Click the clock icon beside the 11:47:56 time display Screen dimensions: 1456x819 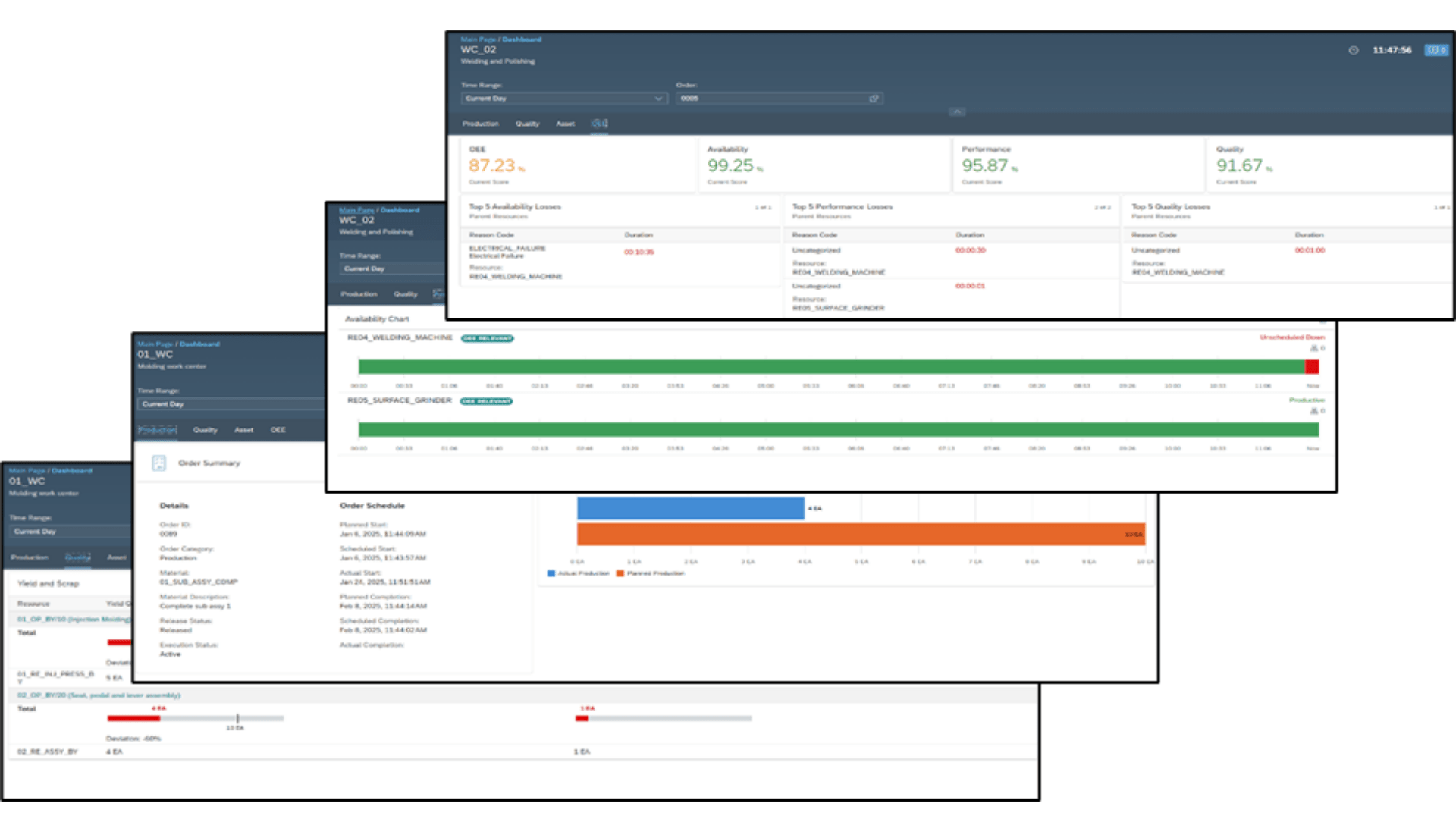pyautogui.click(x=1355, y=50)
